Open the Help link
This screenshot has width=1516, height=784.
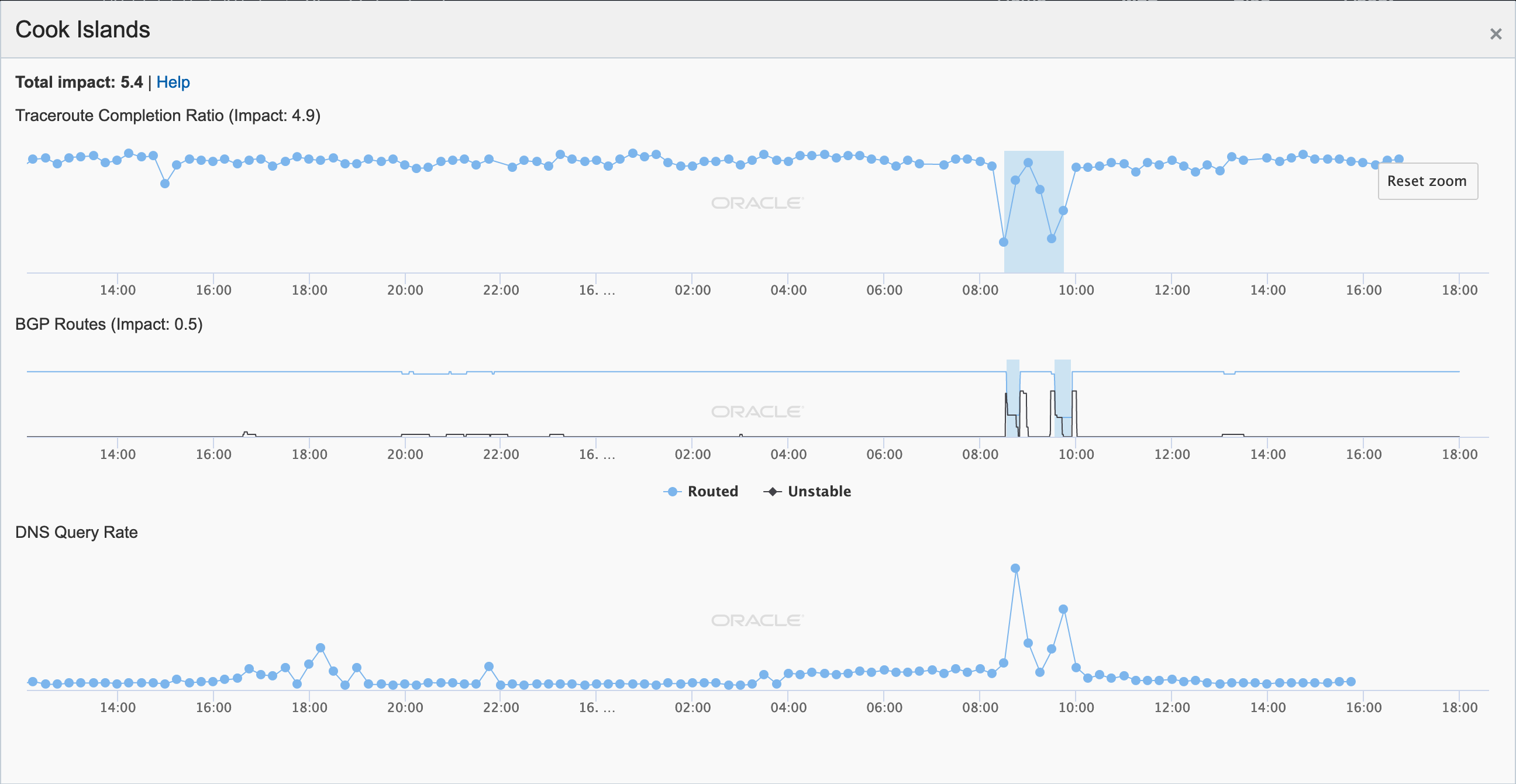173,82
